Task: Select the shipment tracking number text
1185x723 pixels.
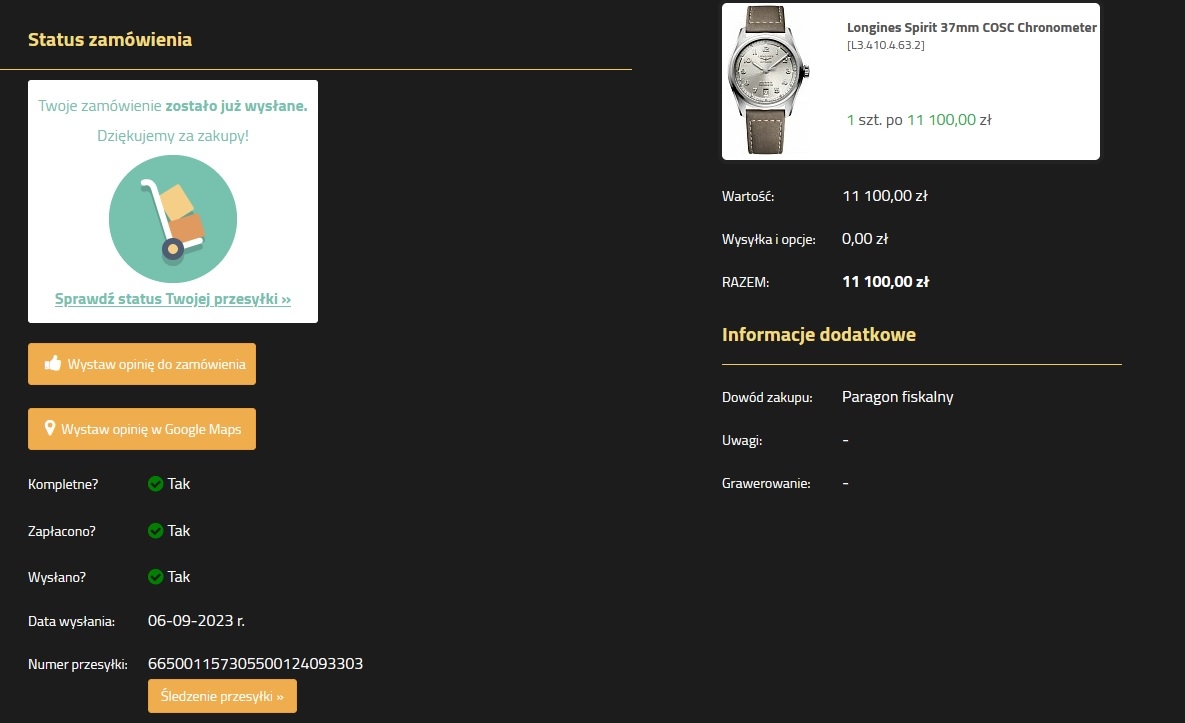Action: click(255, 664)
